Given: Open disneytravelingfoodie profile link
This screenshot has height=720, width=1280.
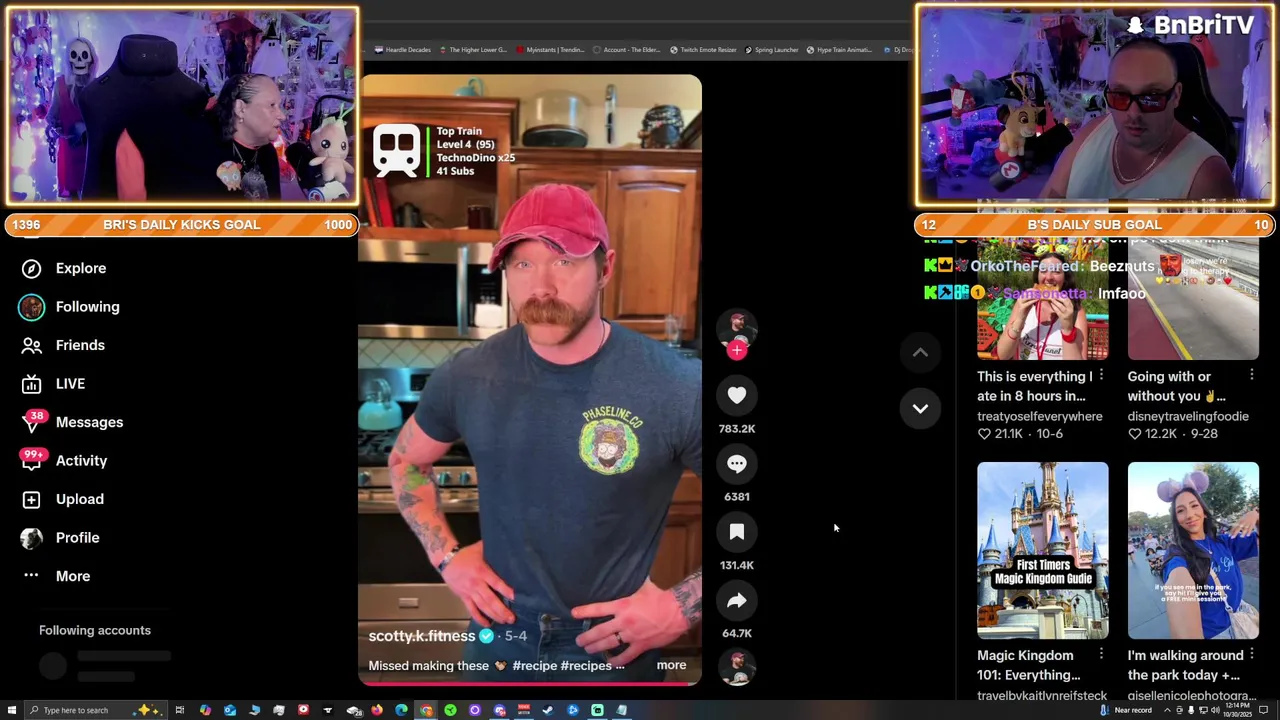Looking at the screenshot, I should coord(1188,416).
